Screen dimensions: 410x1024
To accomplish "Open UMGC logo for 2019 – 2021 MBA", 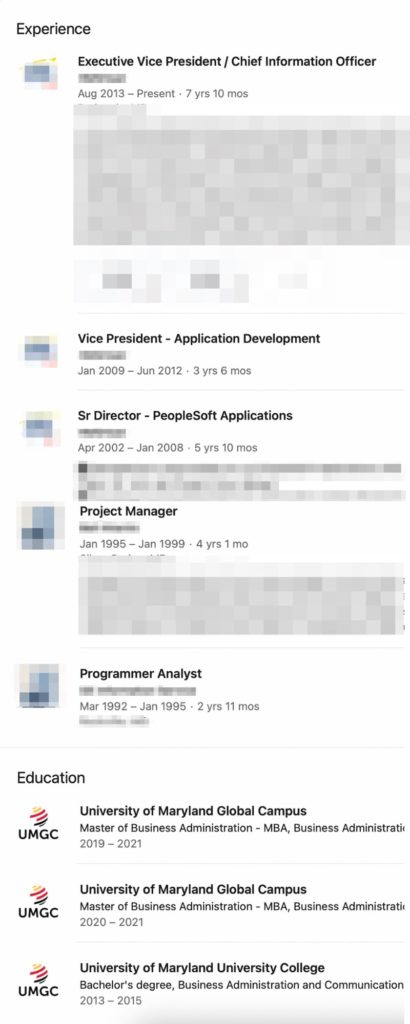I will point(38,824).
